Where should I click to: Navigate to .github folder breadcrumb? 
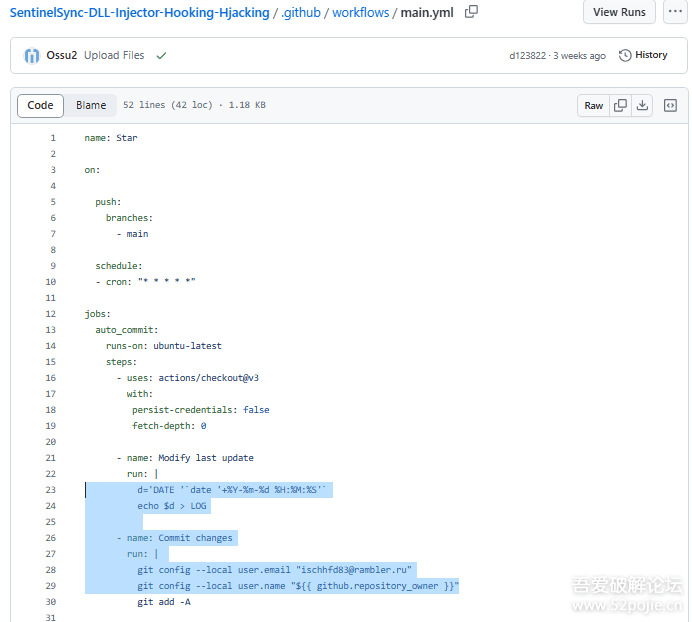click(x=301, y=13)
